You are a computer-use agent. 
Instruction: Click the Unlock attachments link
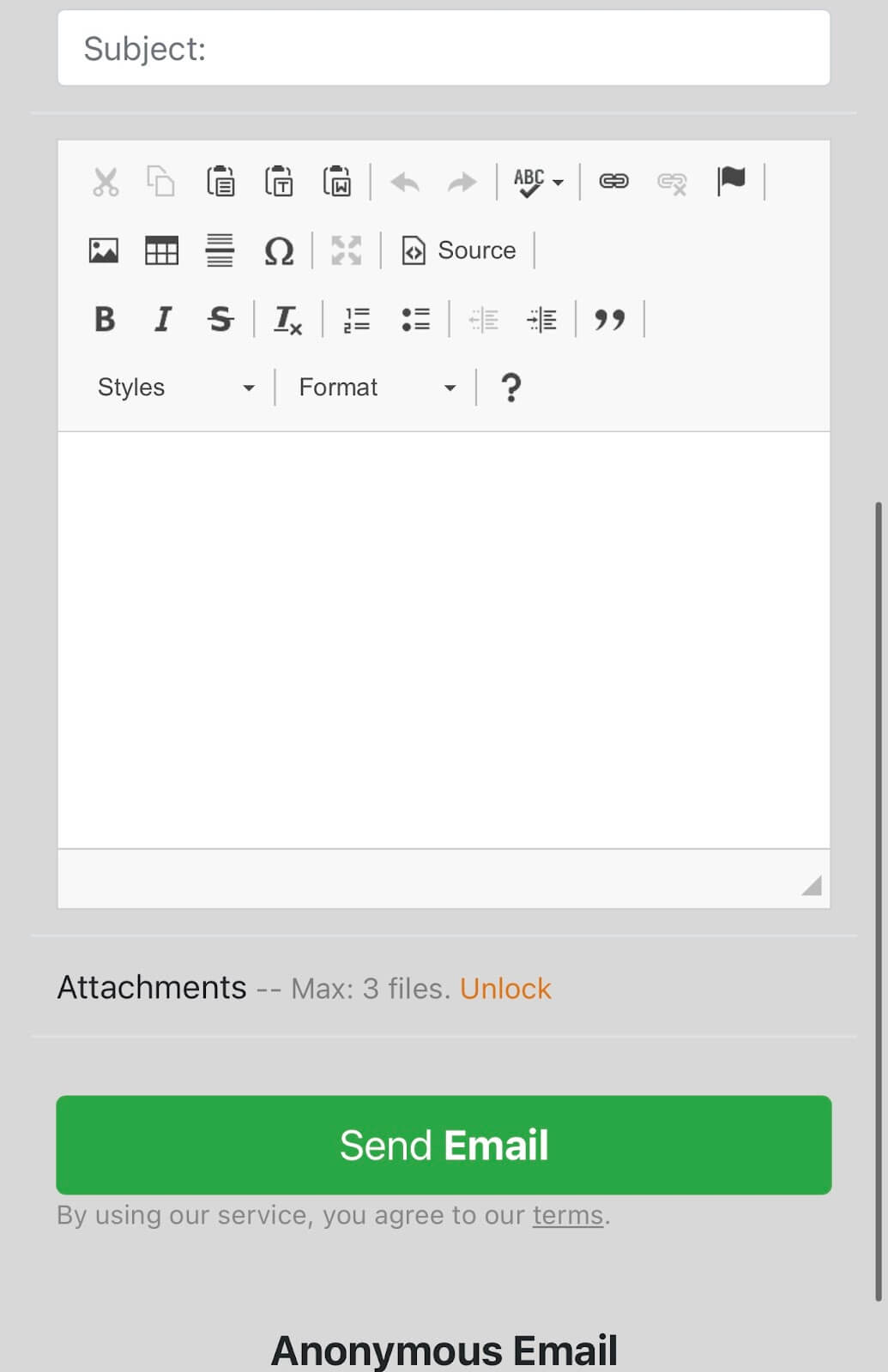coord(506,988)
